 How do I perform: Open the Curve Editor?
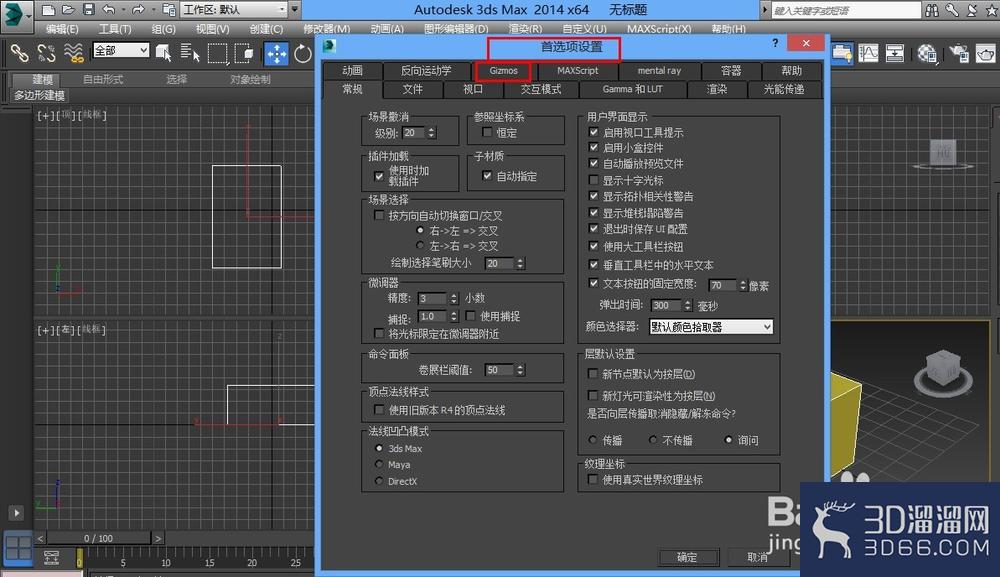coord(868,53)
